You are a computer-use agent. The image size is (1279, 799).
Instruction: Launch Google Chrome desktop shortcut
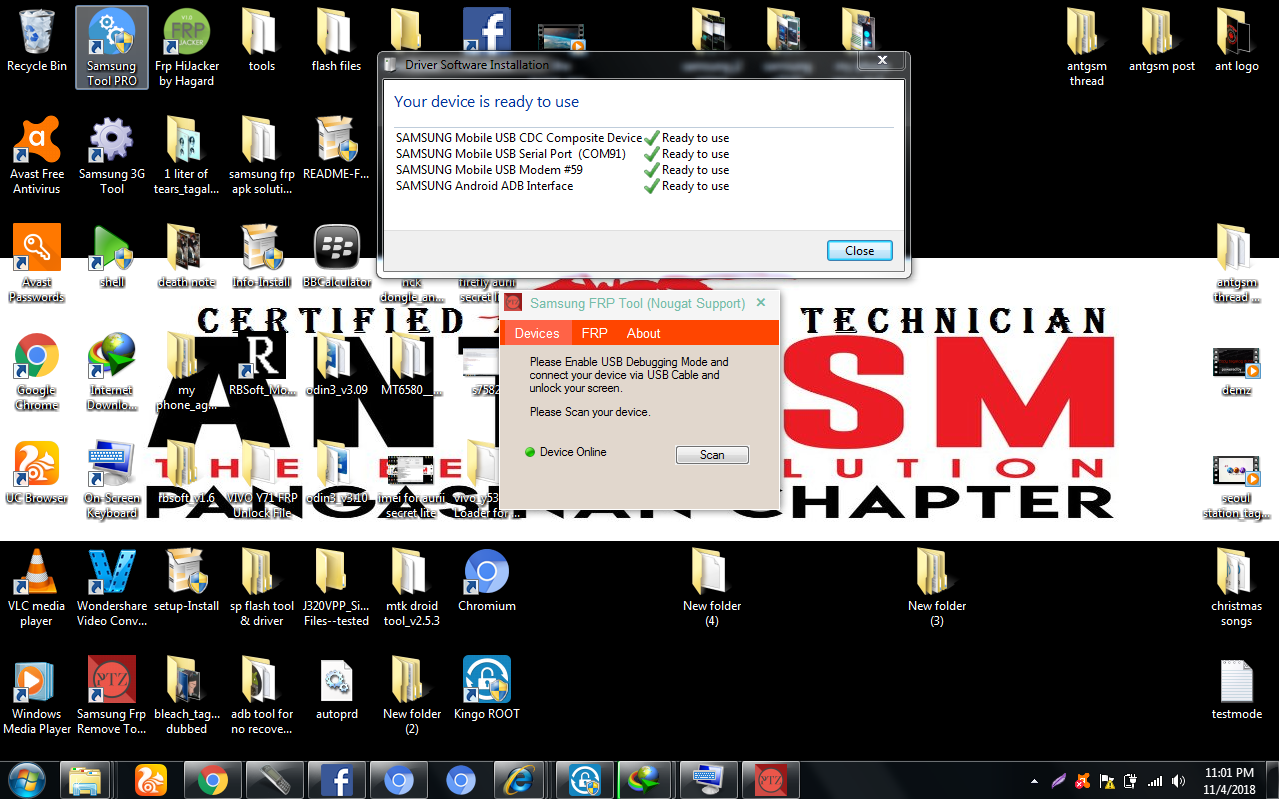[x=37, y=372]
